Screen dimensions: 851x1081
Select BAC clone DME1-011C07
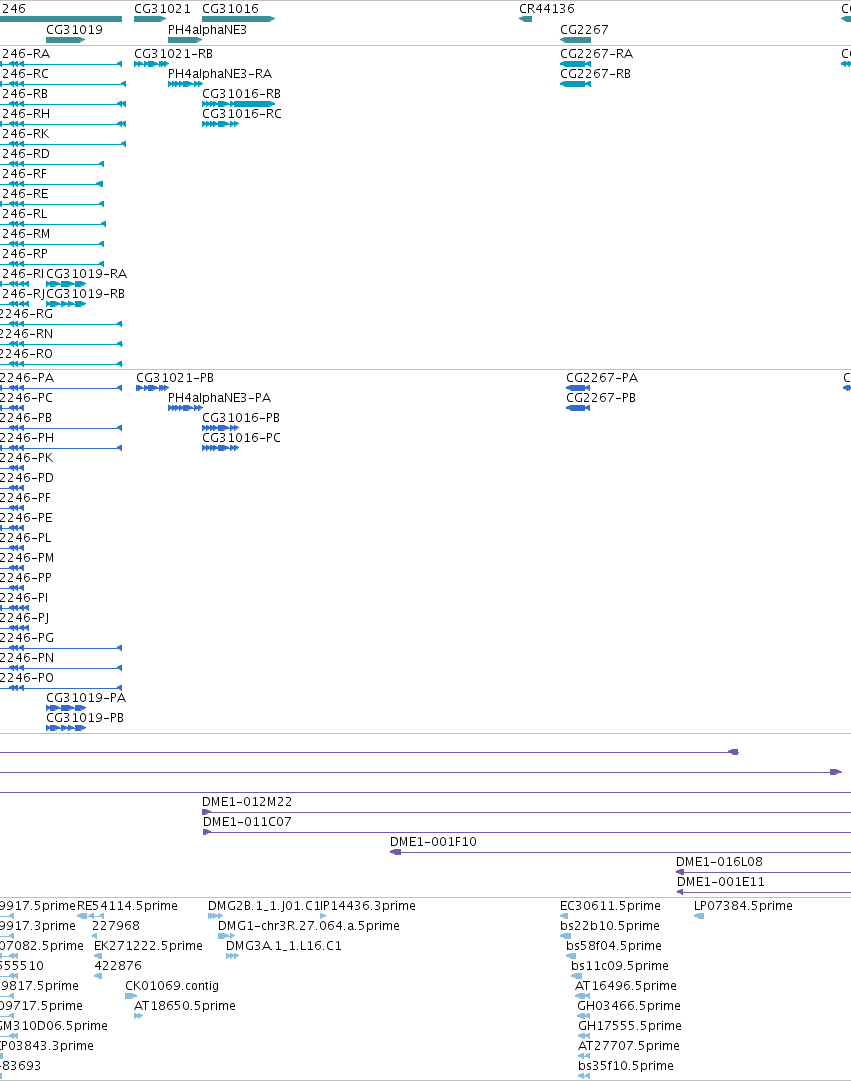point(247,821)
